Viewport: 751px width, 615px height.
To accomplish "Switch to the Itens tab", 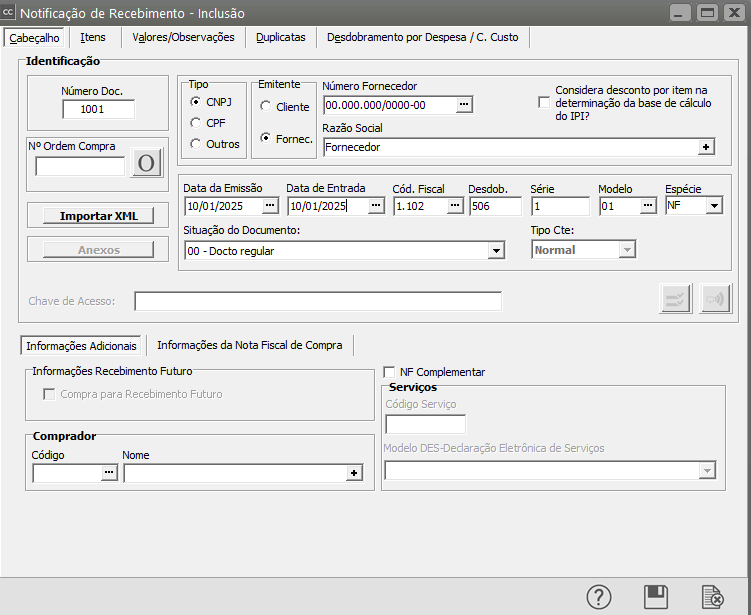I will click(93, 37).
